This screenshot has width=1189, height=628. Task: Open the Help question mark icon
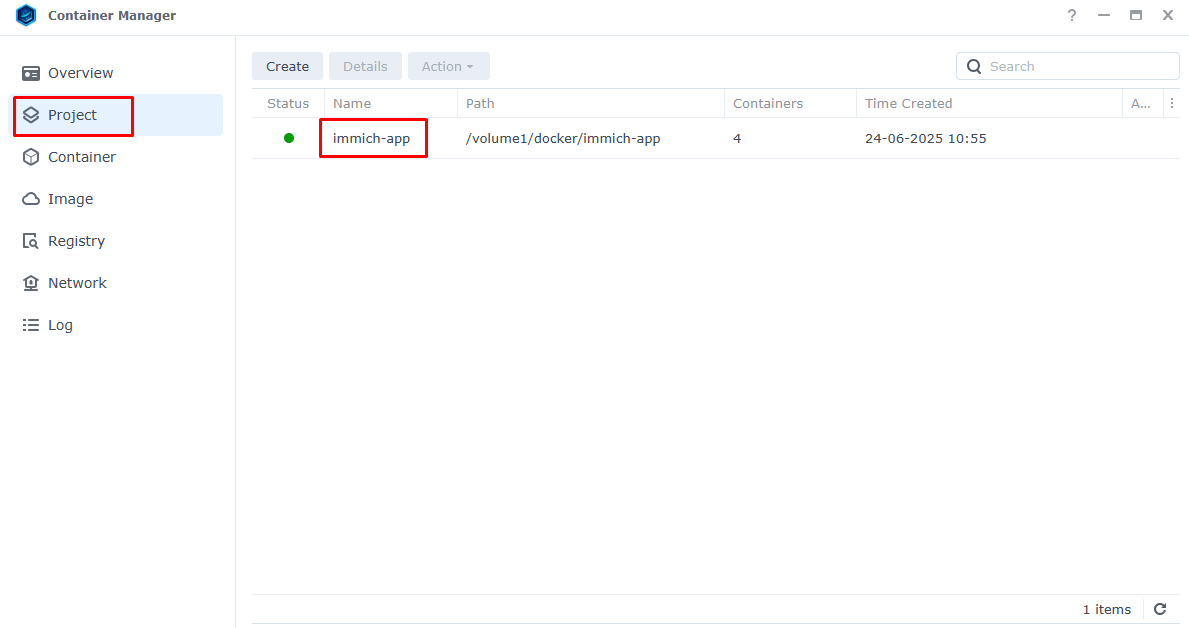tap(1072, 16)
